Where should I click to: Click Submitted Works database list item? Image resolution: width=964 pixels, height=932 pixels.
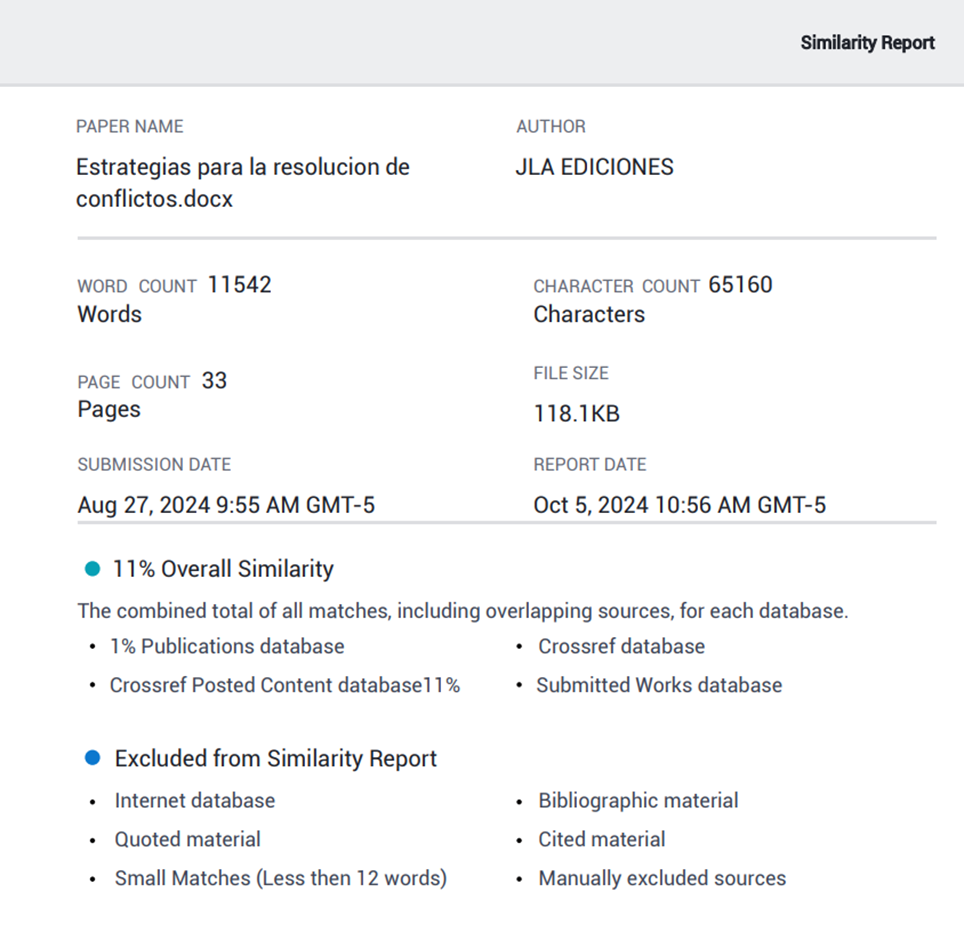coord(659,685)
